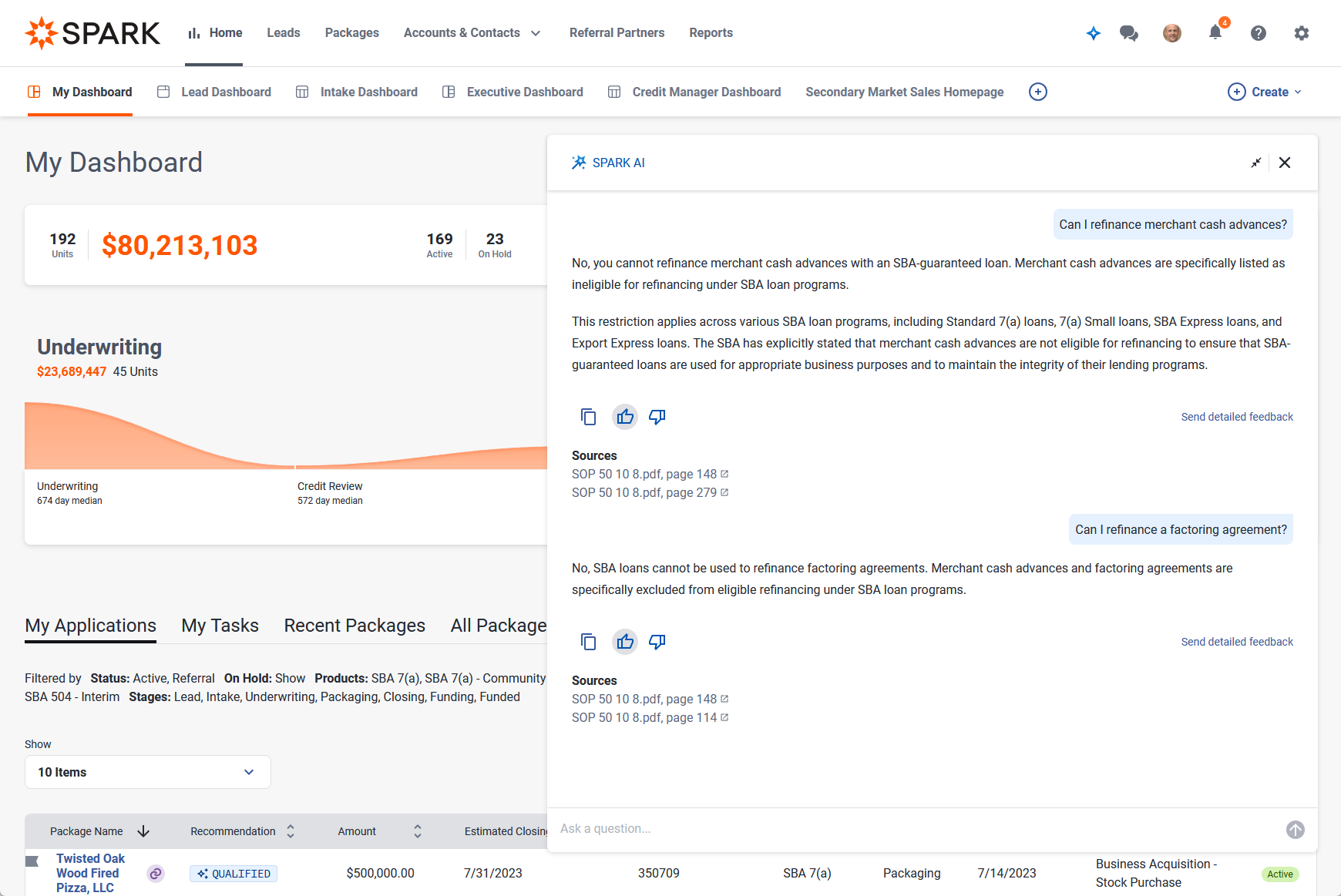This screenshot has width=1341, height=896.
Task: Select the All Packages tab
Action: (x=499, y=626)
